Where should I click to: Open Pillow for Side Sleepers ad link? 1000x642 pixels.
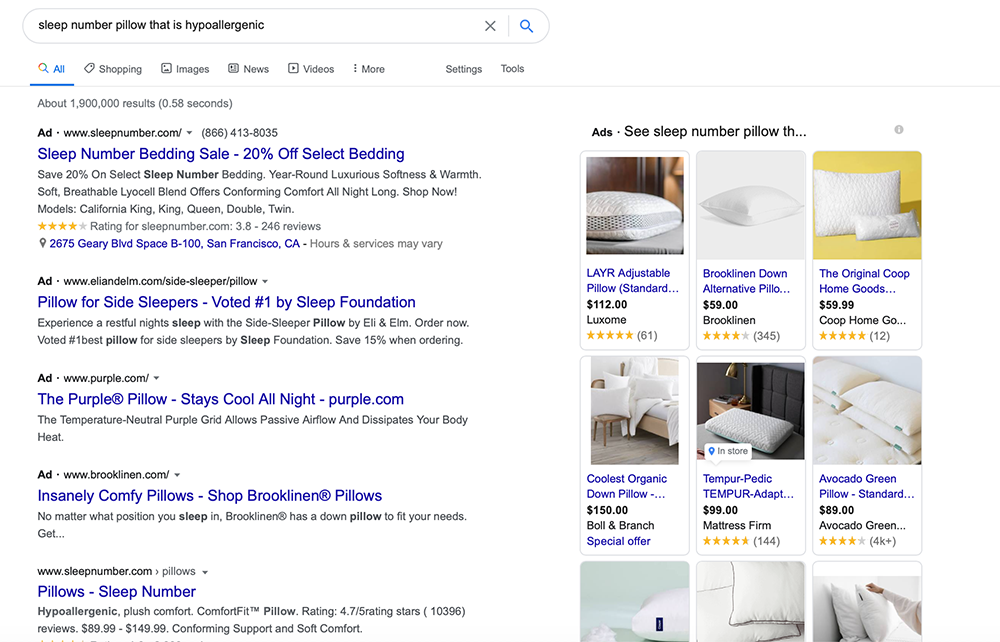pos(226,302)
